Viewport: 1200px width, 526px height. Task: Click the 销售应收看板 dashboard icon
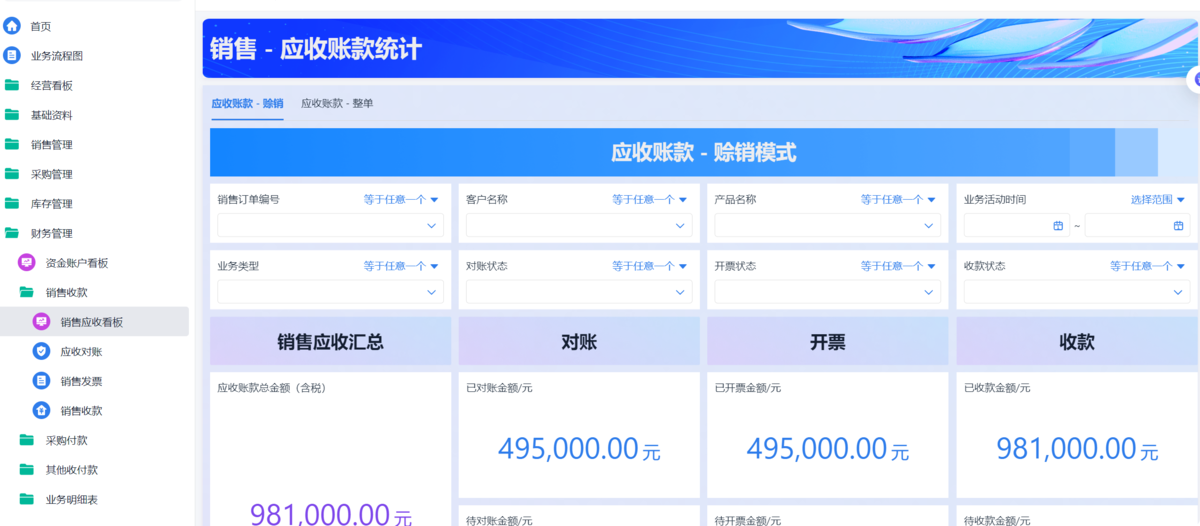41,322
